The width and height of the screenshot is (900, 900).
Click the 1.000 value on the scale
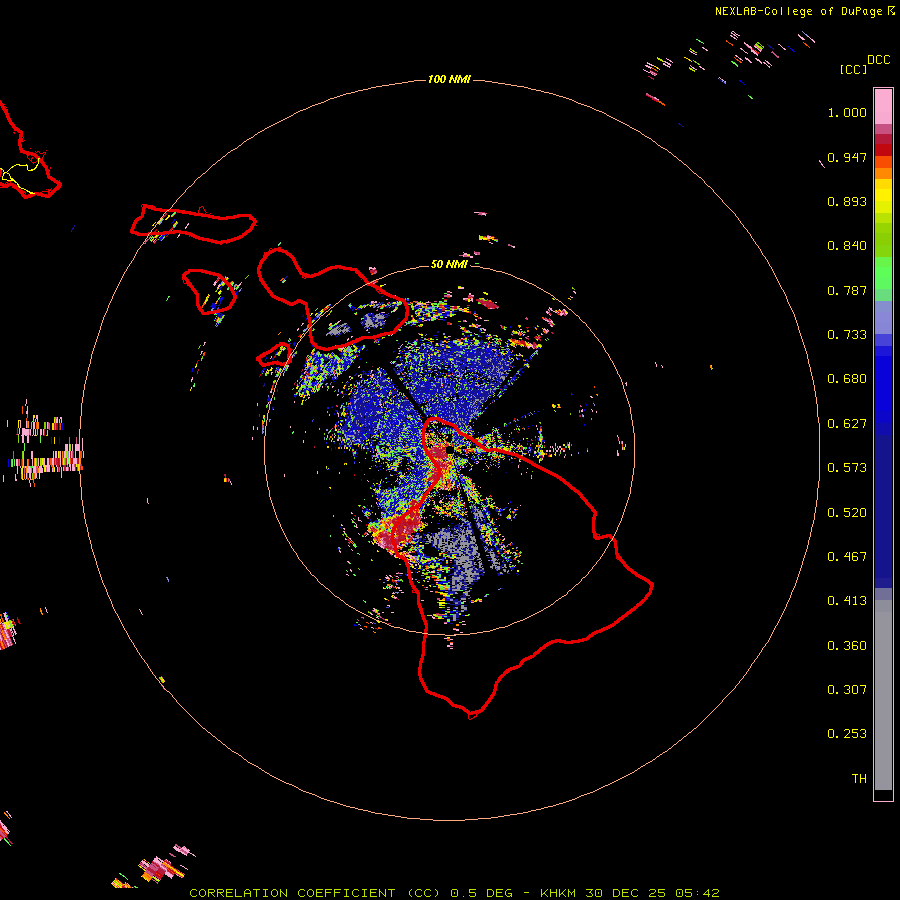coord(847,112)
